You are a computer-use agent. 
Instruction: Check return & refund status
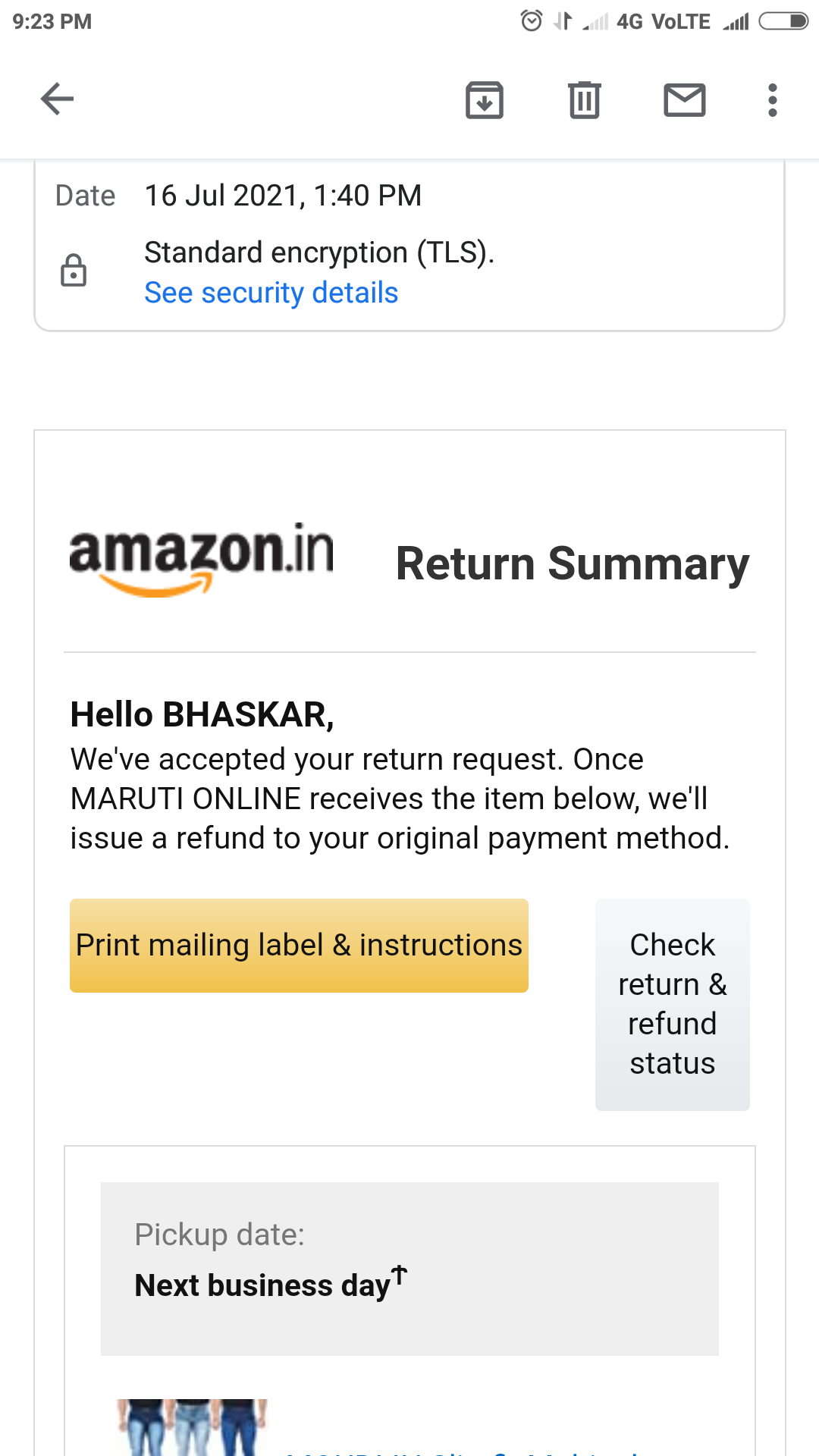[672, 1004]
